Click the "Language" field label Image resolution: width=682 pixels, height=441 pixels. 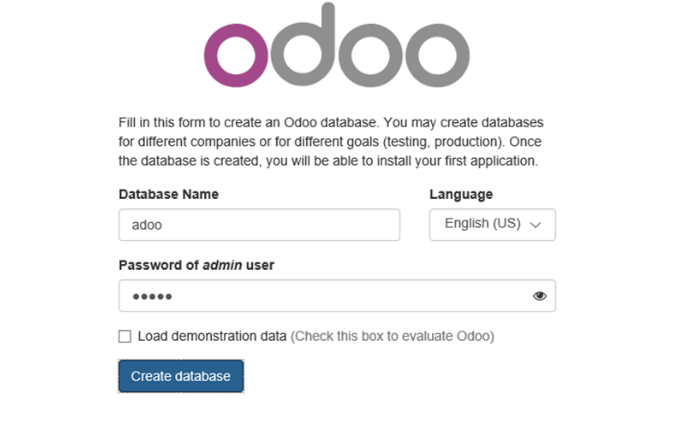(x=461, y=194)
